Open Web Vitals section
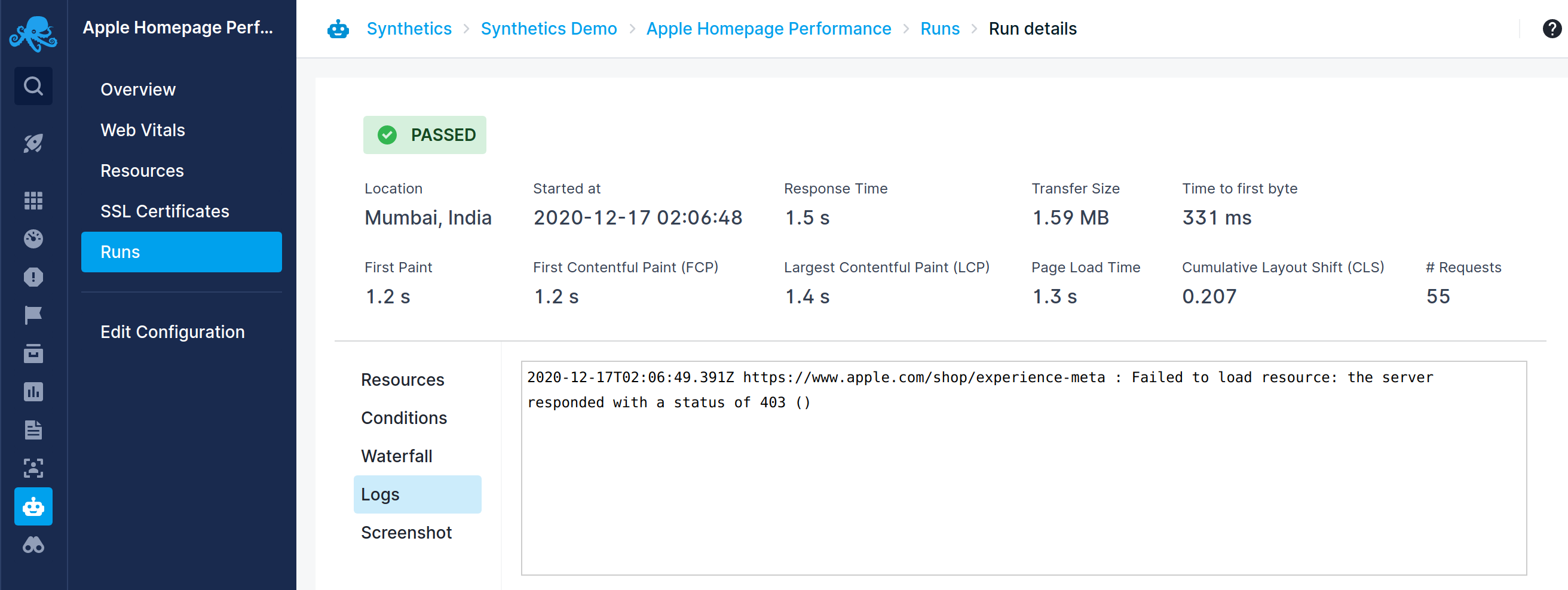 (x=142, y=130)
